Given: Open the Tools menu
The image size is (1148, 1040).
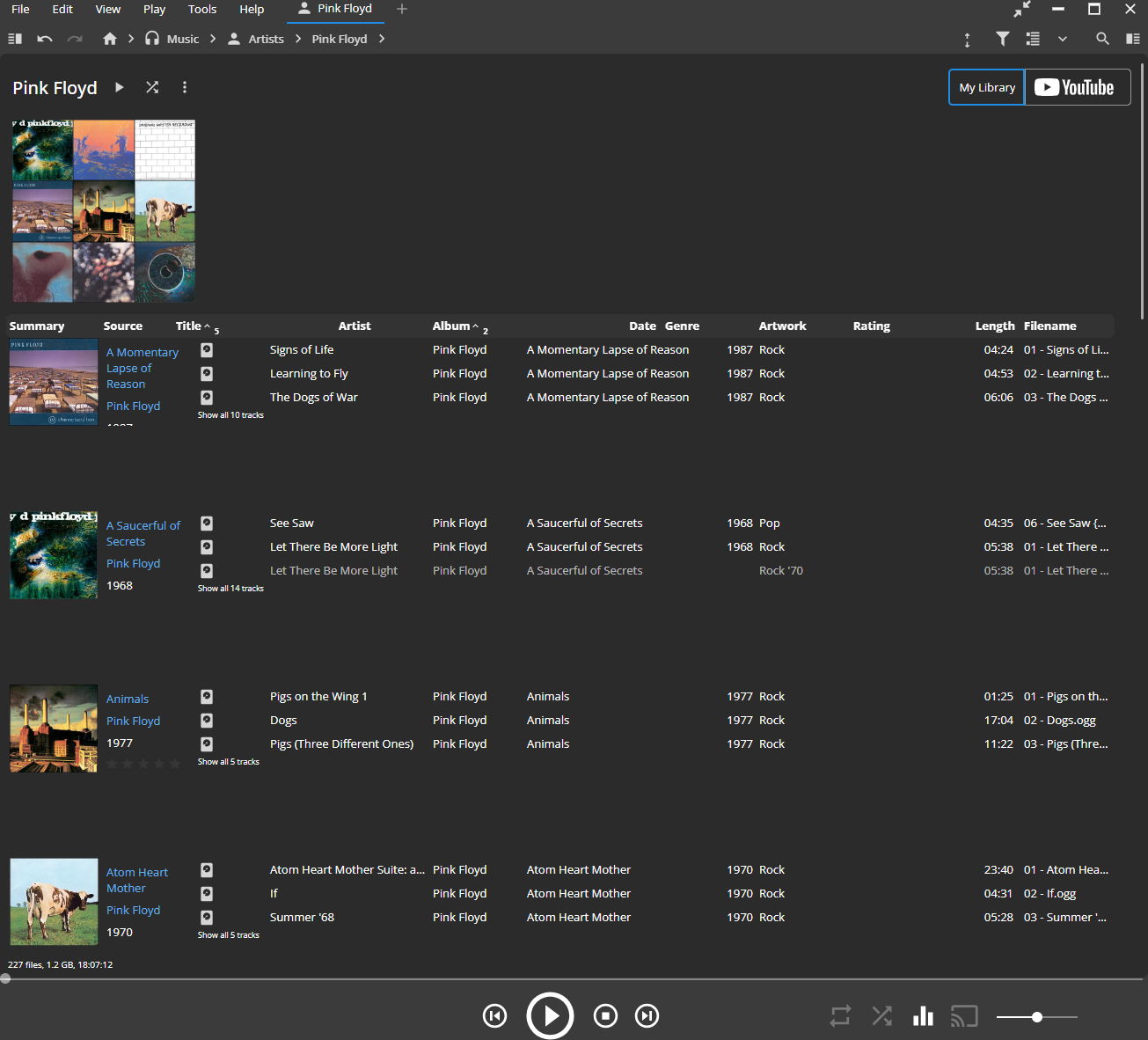Looking at the screenshot, I should (x=201, y=10).
